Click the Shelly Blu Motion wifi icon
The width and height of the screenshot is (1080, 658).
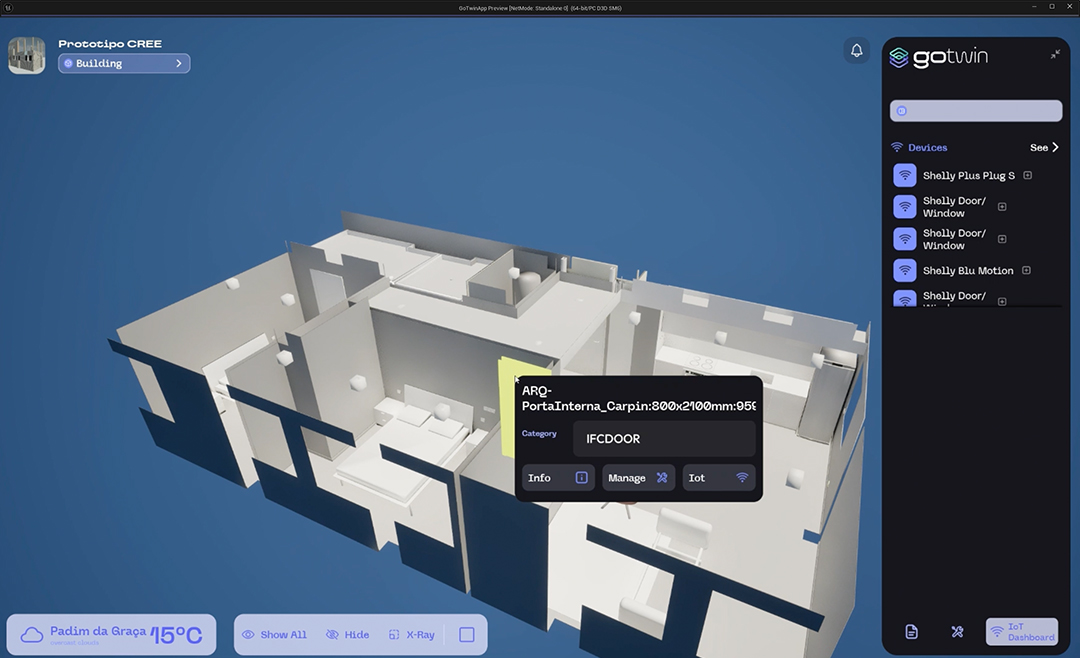click(x=904, y=270)
